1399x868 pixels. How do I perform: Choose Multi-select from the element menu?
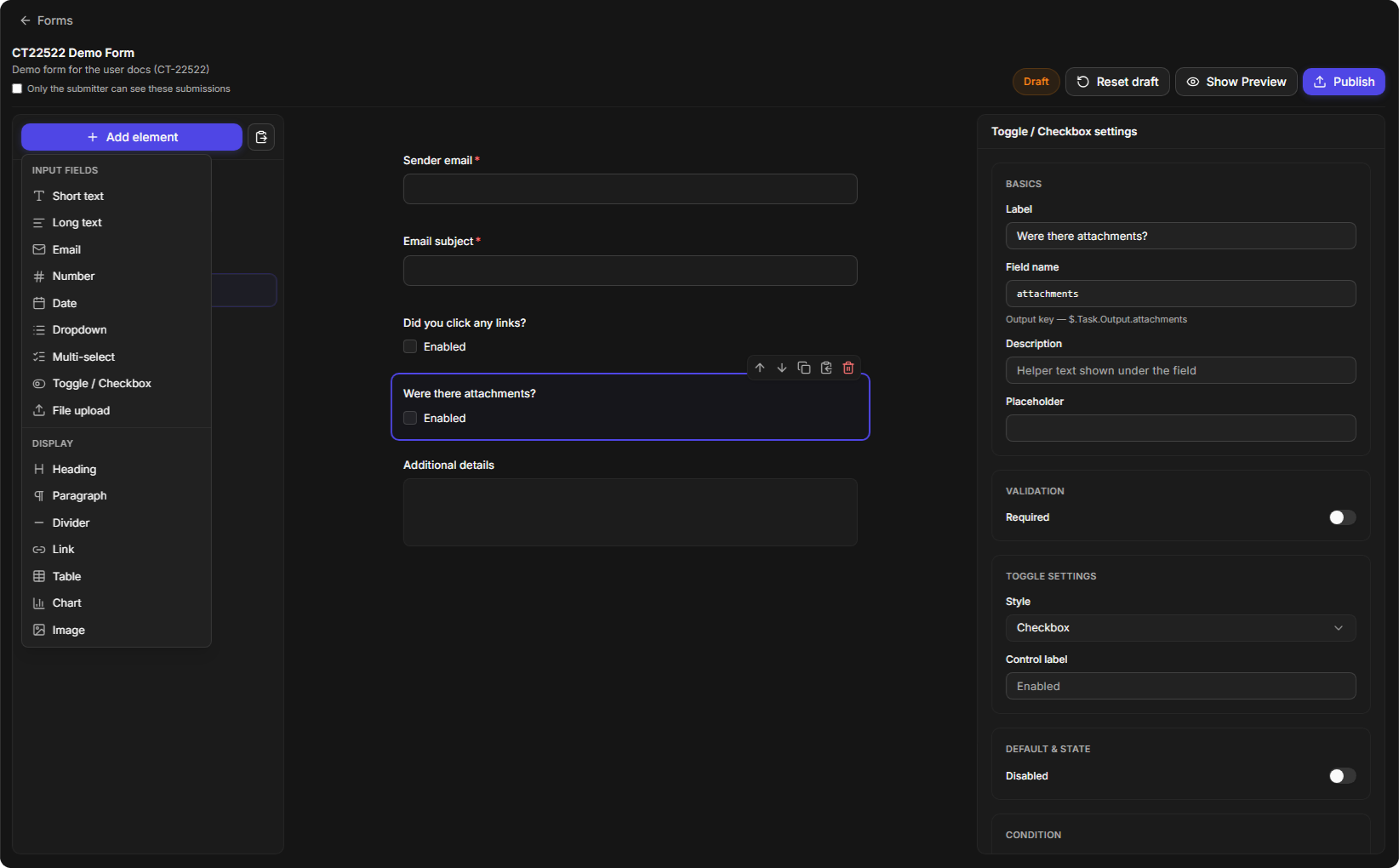(x=117, y=357)
